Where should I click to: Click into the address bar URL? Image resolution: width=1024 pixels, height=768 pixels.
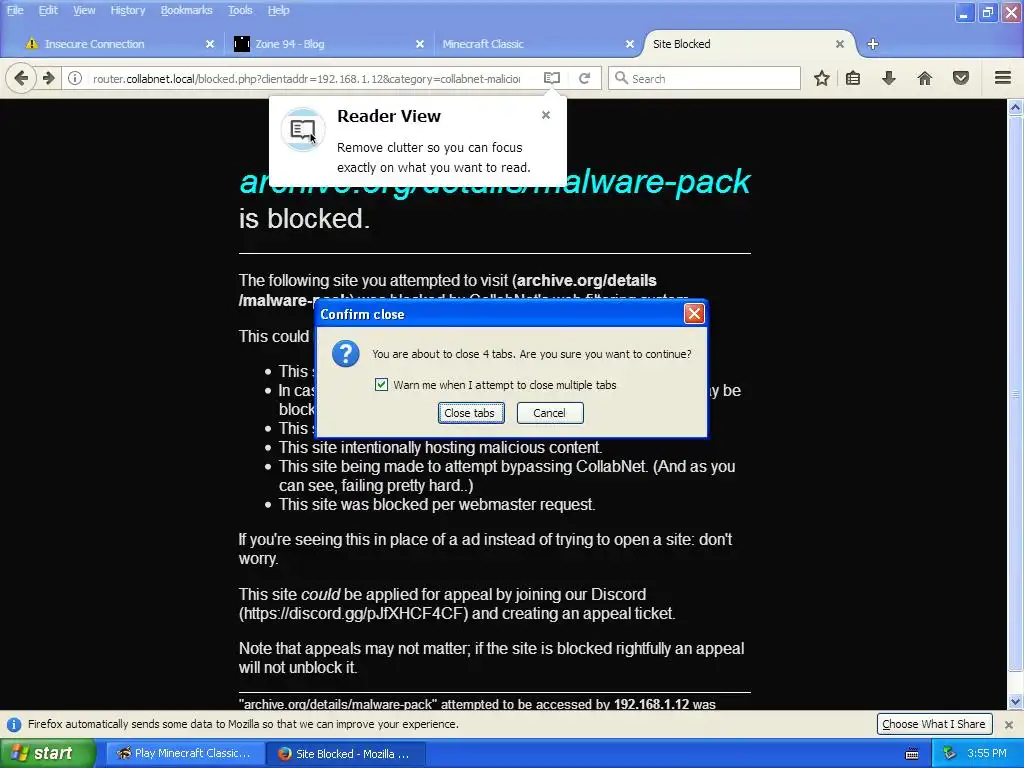click(306, 78)
